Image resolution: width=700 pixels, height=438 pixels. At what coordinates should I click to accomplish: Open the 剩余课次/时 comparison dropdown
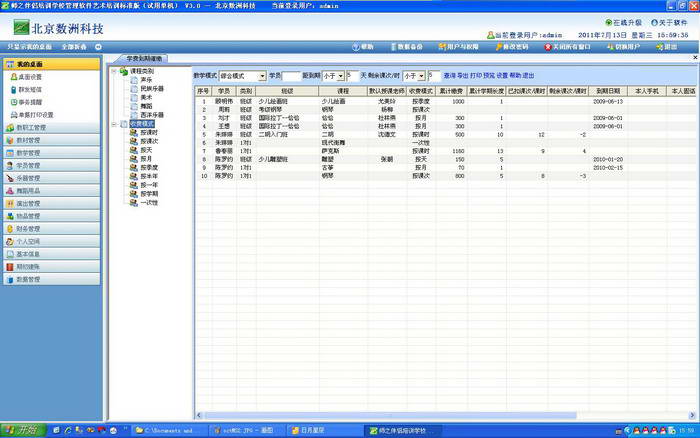[x=421, y=76]
